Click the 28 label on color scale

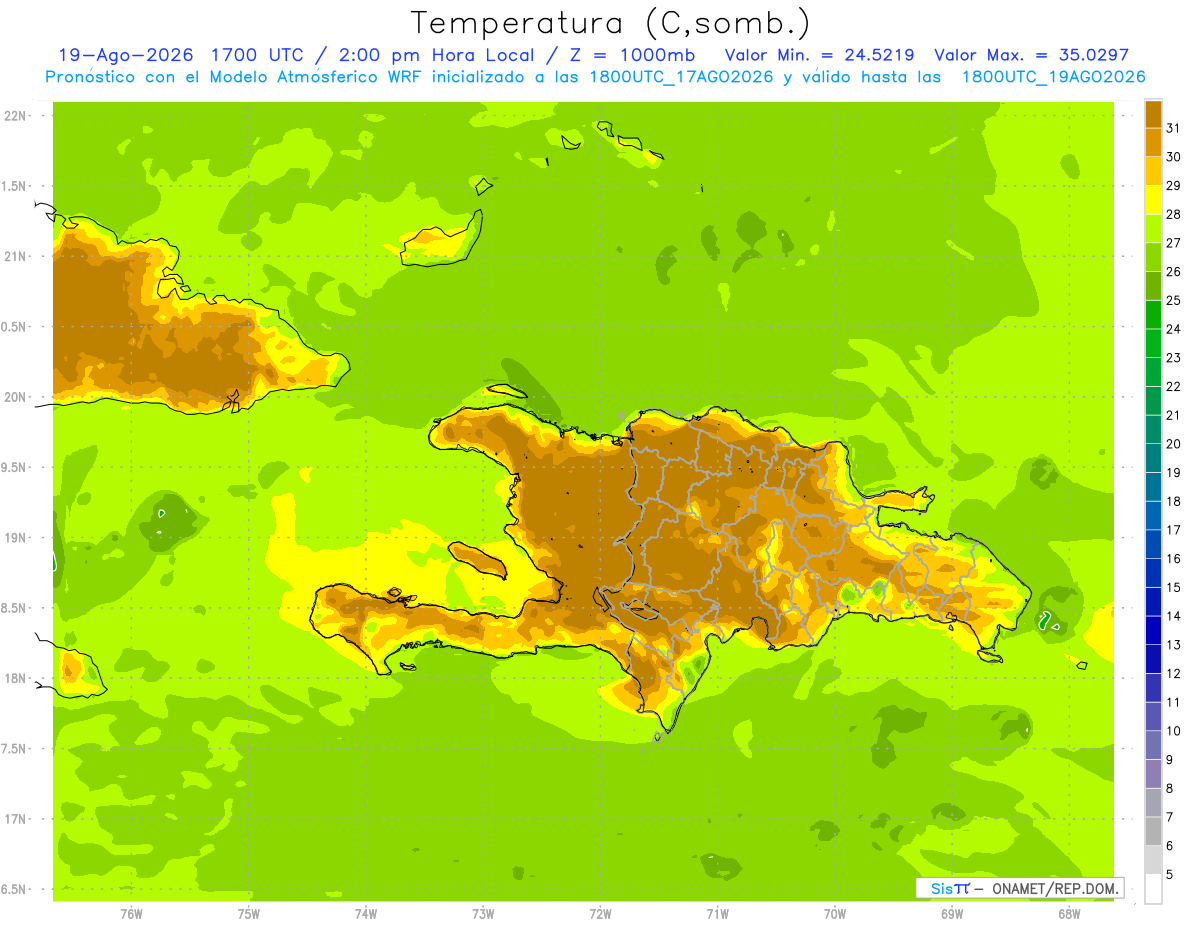(x=1173, y=214)
